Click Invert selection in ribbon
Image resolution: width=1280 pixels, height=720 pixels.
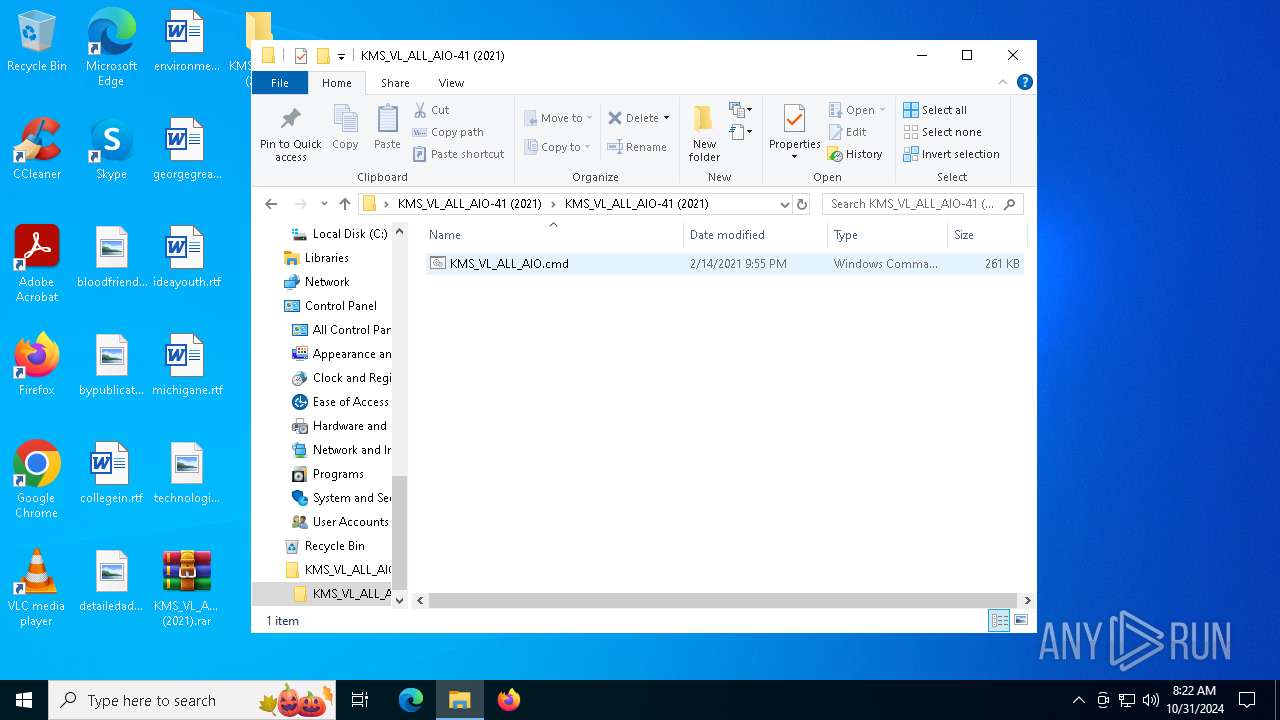pyautogui.click(x=951, y=154)
